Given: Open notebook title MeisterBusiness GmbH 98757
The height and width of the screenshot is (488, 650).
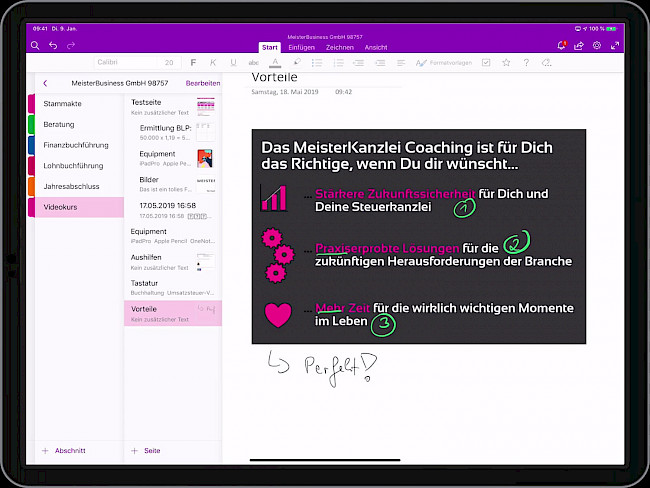Looking at the screenshot, I should pyautogui.click(x=120, y=83).
